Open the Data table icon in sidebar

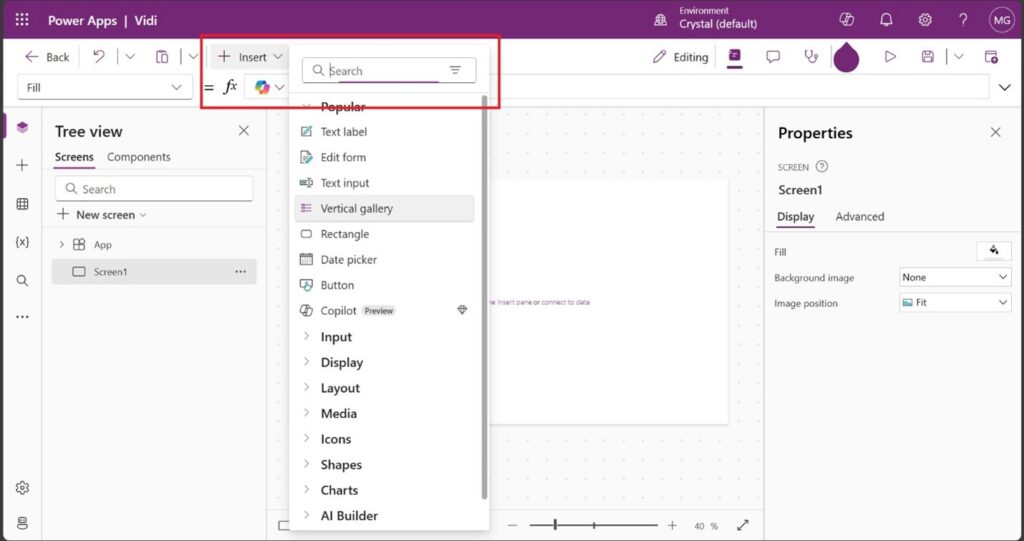[22, 204]
